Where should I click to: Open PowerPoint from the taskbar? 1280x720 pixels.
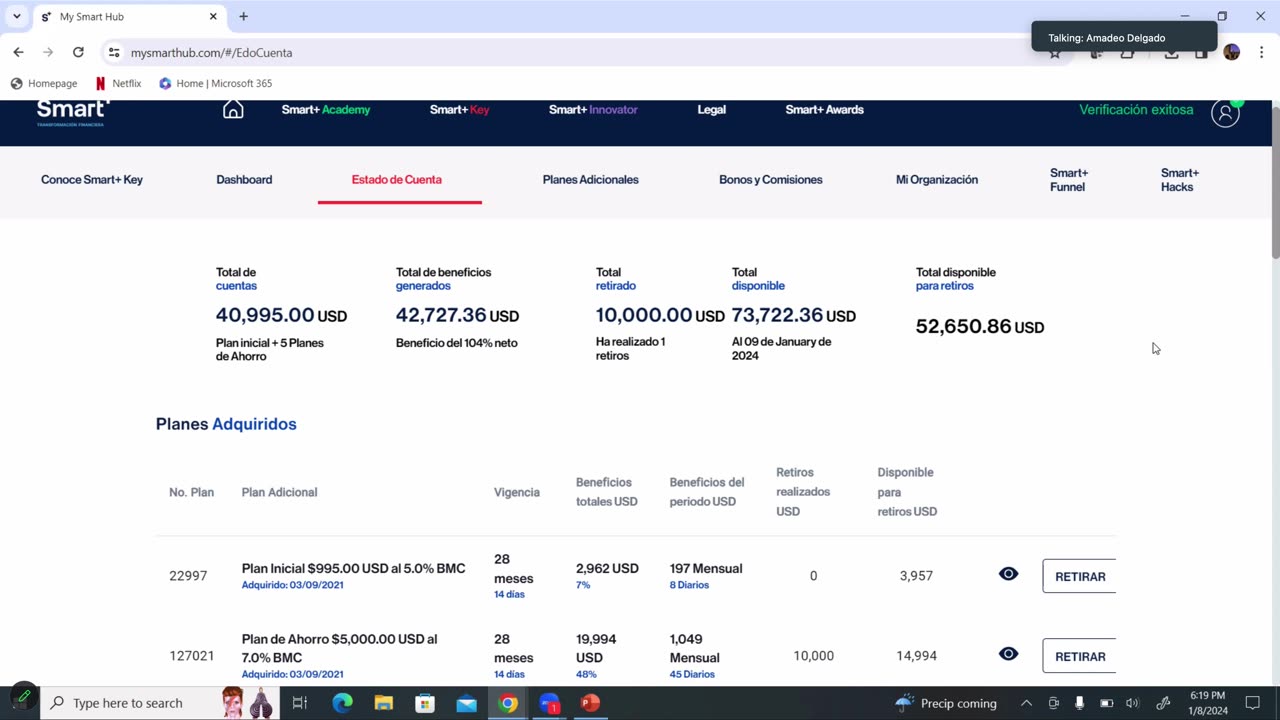pyautogui.click(x=591, y=703)
